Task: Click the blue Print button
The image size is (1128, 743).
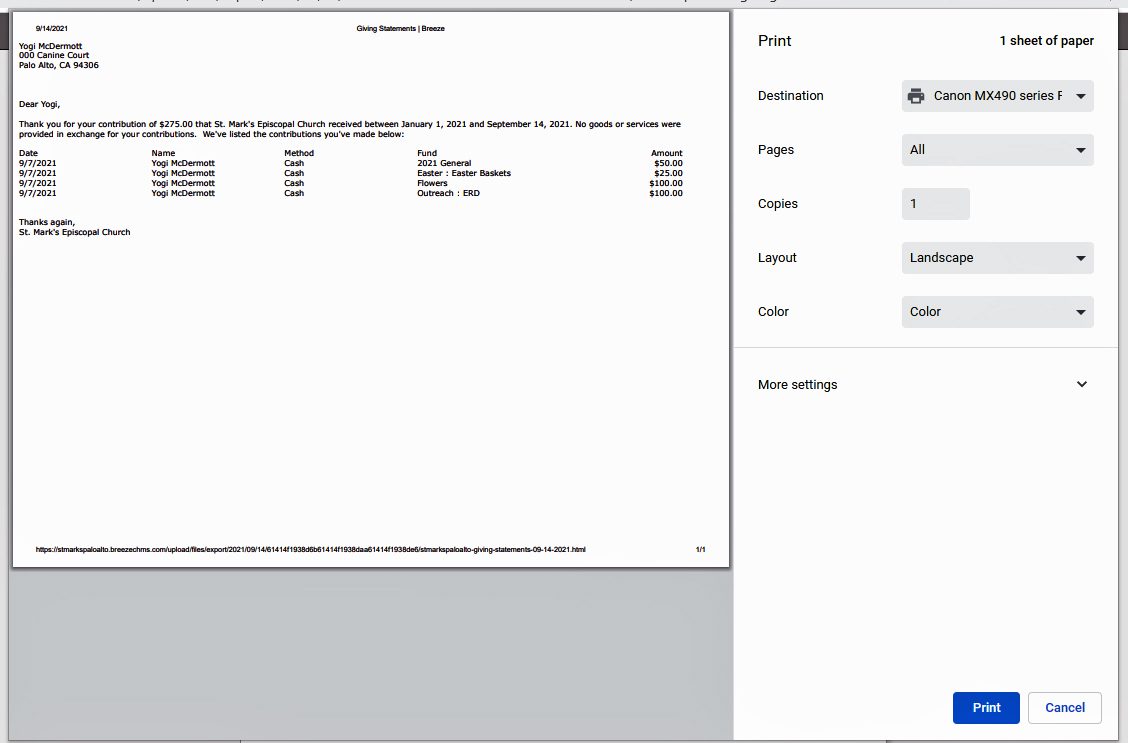Action: (986, 708)
